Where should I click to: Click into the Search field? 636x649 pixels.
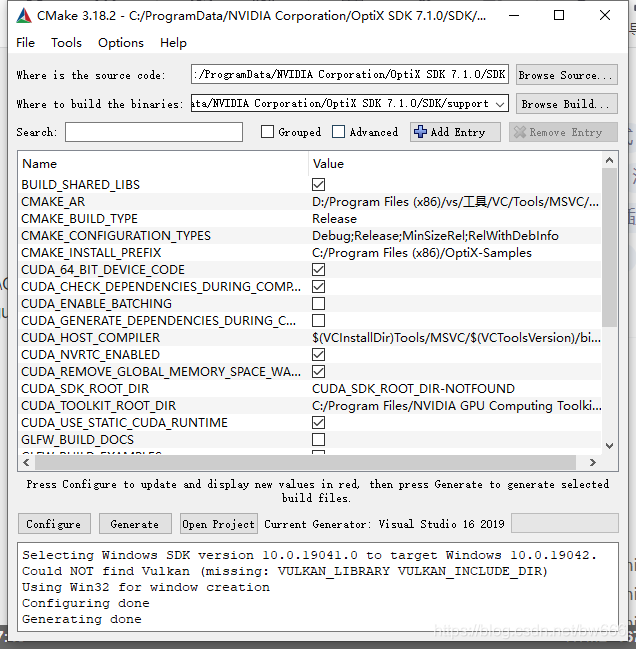coord(154,132)
